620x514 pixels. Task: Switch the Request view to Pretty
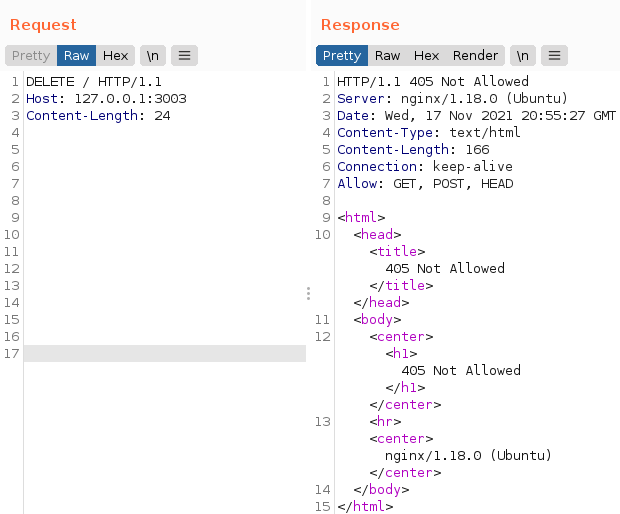click(x=31, y=56)
